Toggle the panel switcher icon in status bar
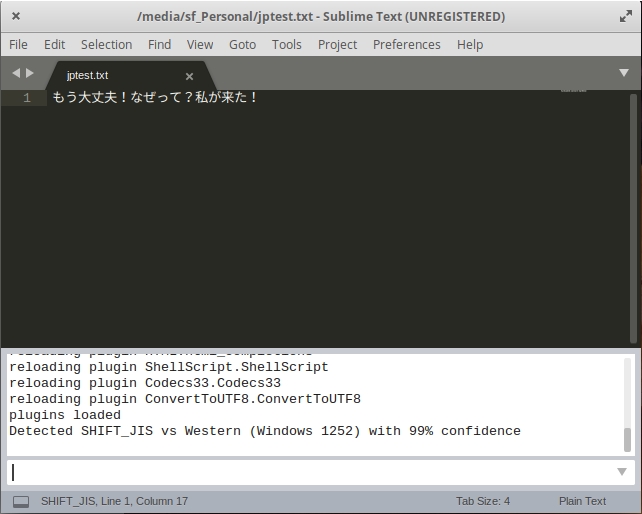Viewport: 642px width, 514px height. (21, 501)
